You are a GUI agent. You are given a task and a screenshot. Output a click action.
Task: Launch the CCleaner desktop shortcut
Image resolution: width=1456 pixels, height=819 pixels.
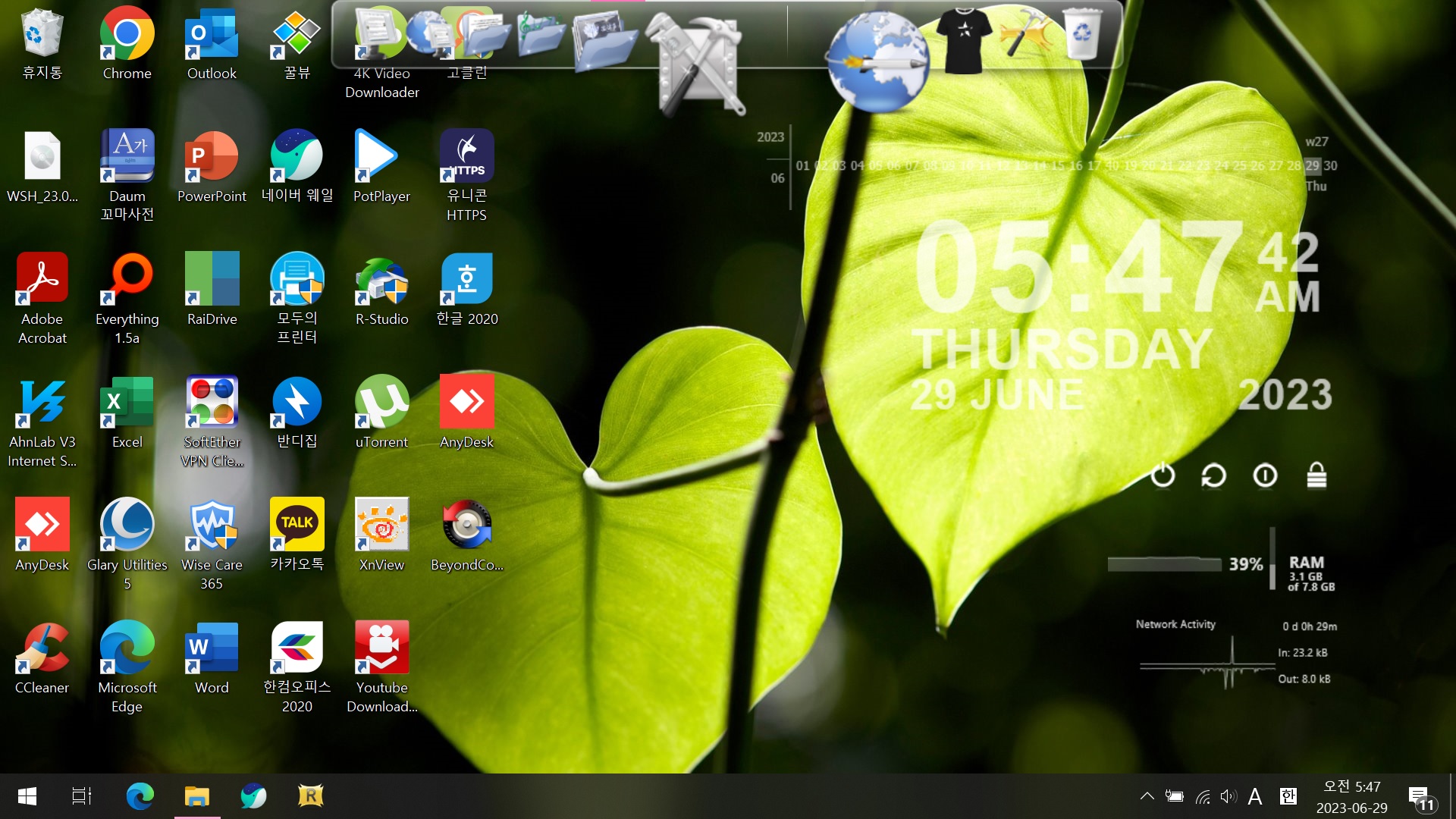[x=42, y=658]
